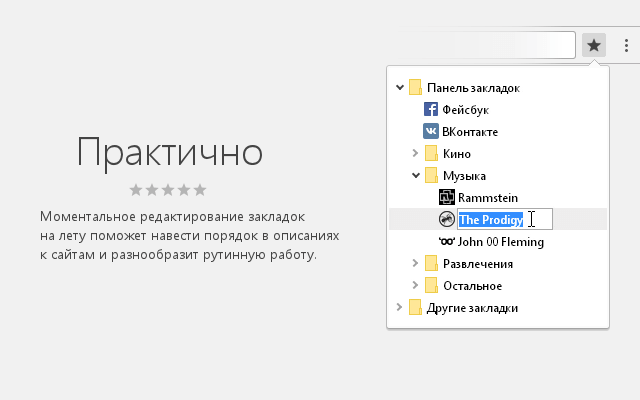Click the Кино folder icon
The image size is (640, 400).
coord(431,153)
